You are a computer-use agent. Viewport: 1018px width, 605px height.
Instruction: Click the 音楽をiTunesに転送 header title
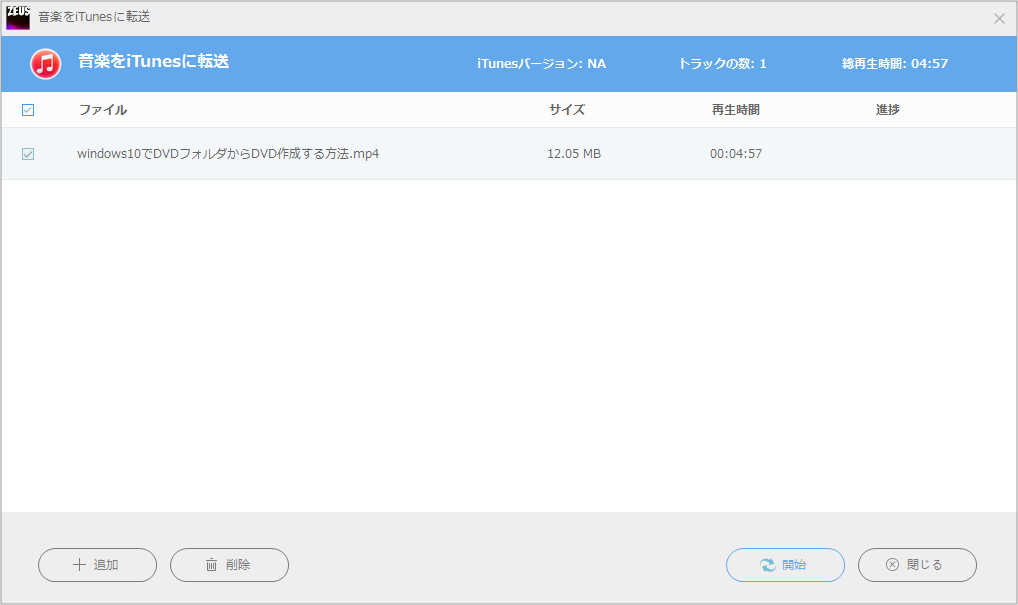(x=154, y=62)
